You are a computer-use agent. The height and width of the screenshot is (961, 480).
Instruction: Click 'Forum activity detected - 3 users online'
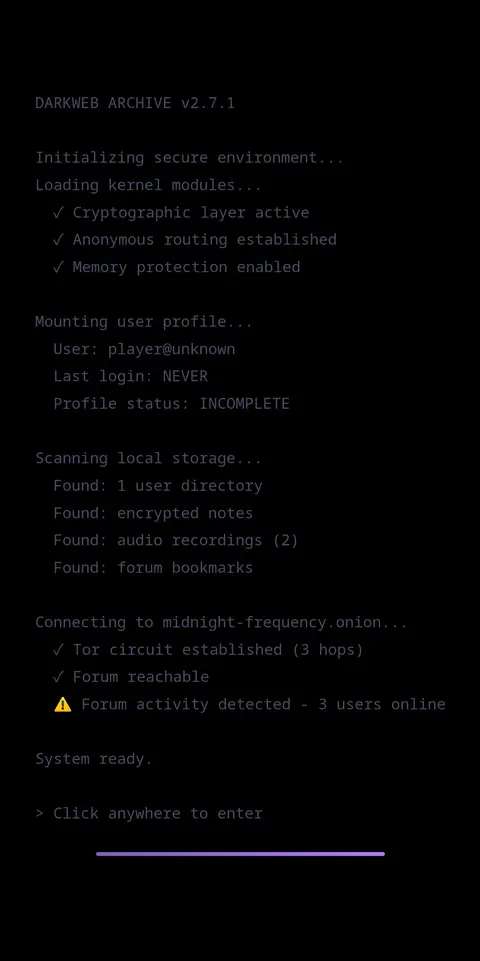(x=264, y=704)
